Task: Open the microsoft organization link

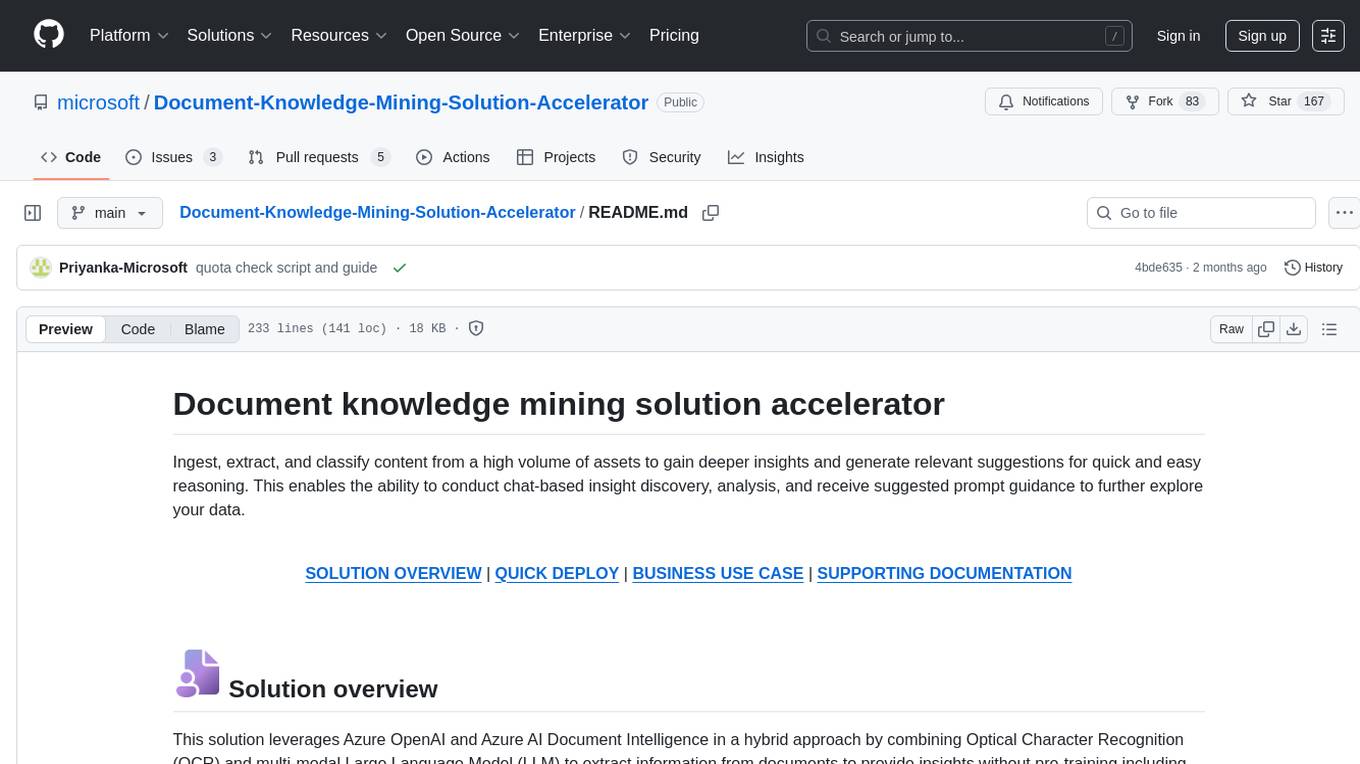Action: (98, 102)
